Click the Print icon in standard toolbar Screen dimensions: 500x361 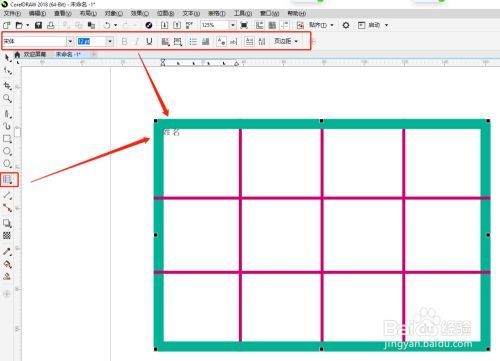point(51,25)
